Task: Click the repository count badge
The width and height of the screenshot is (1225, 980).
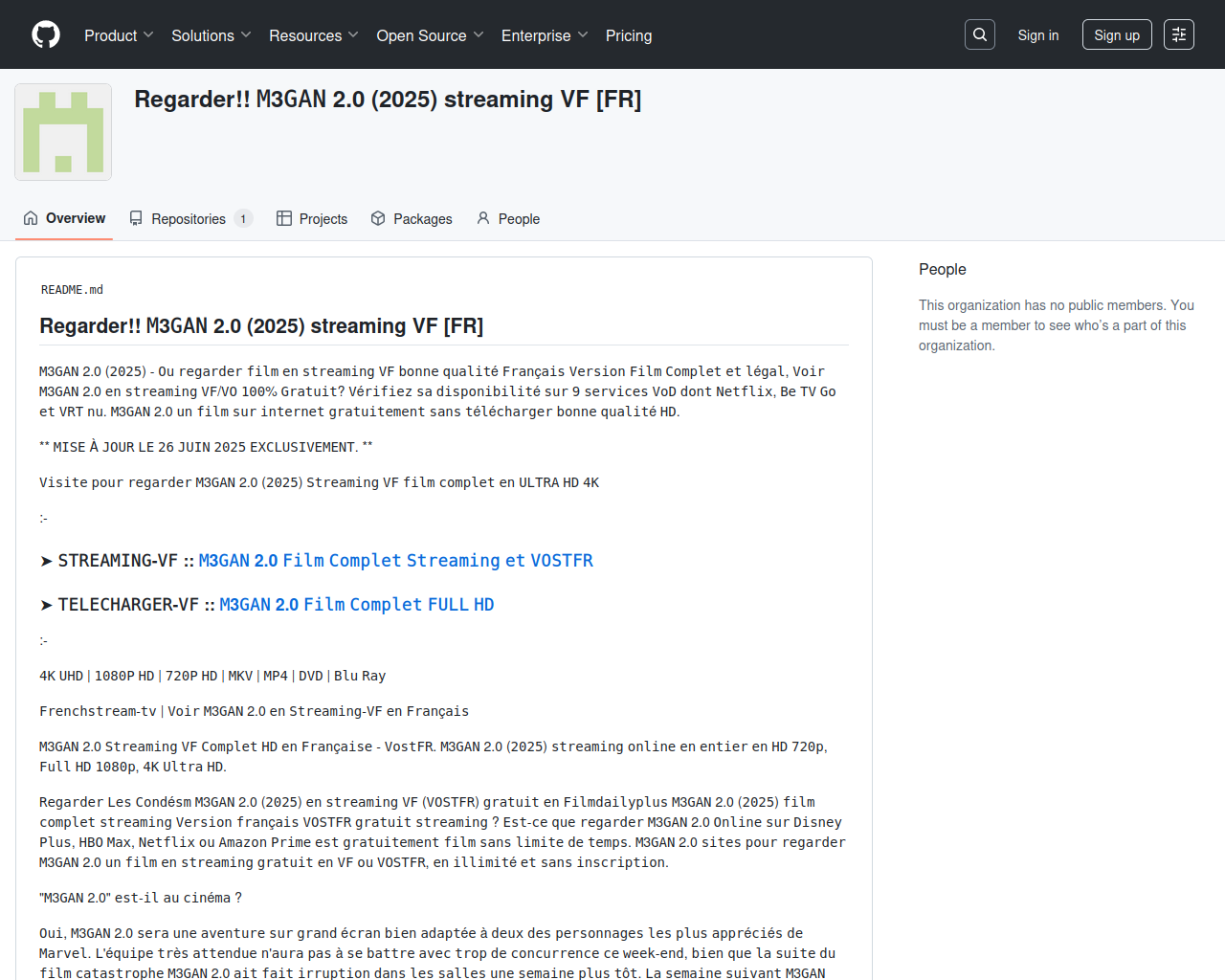Action: tap(243, 218)
